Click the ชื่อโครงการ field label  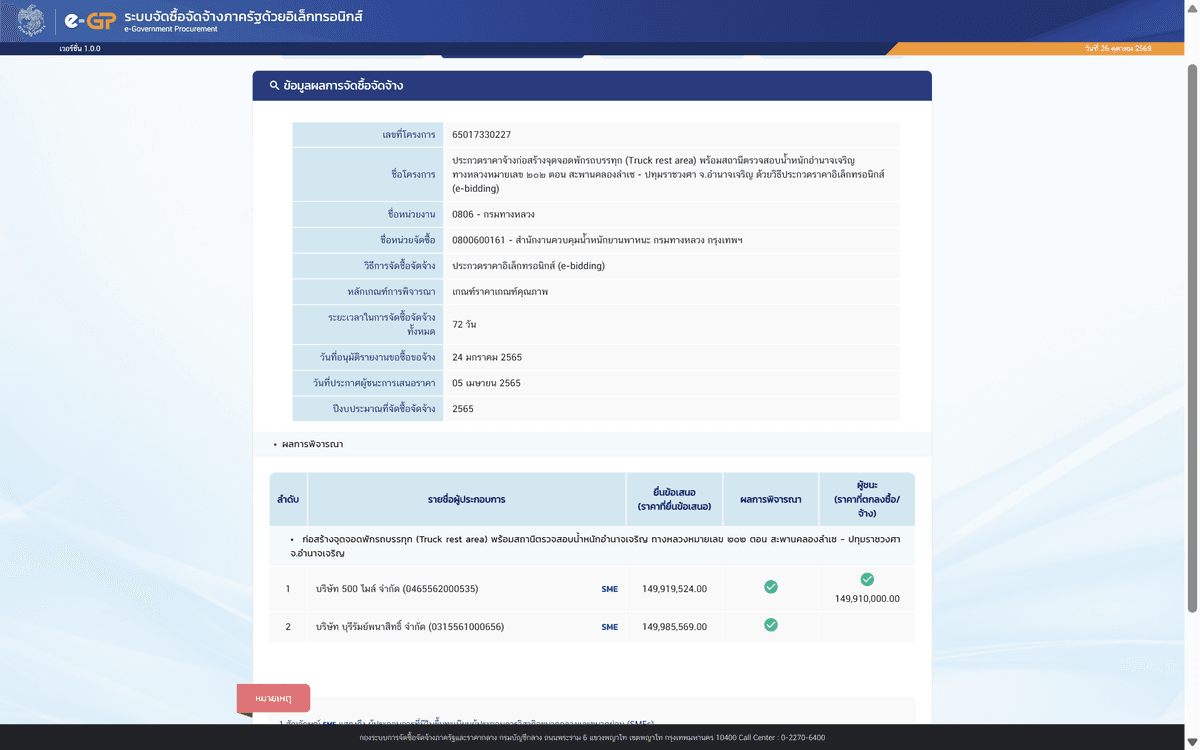(x=413, y=174)
